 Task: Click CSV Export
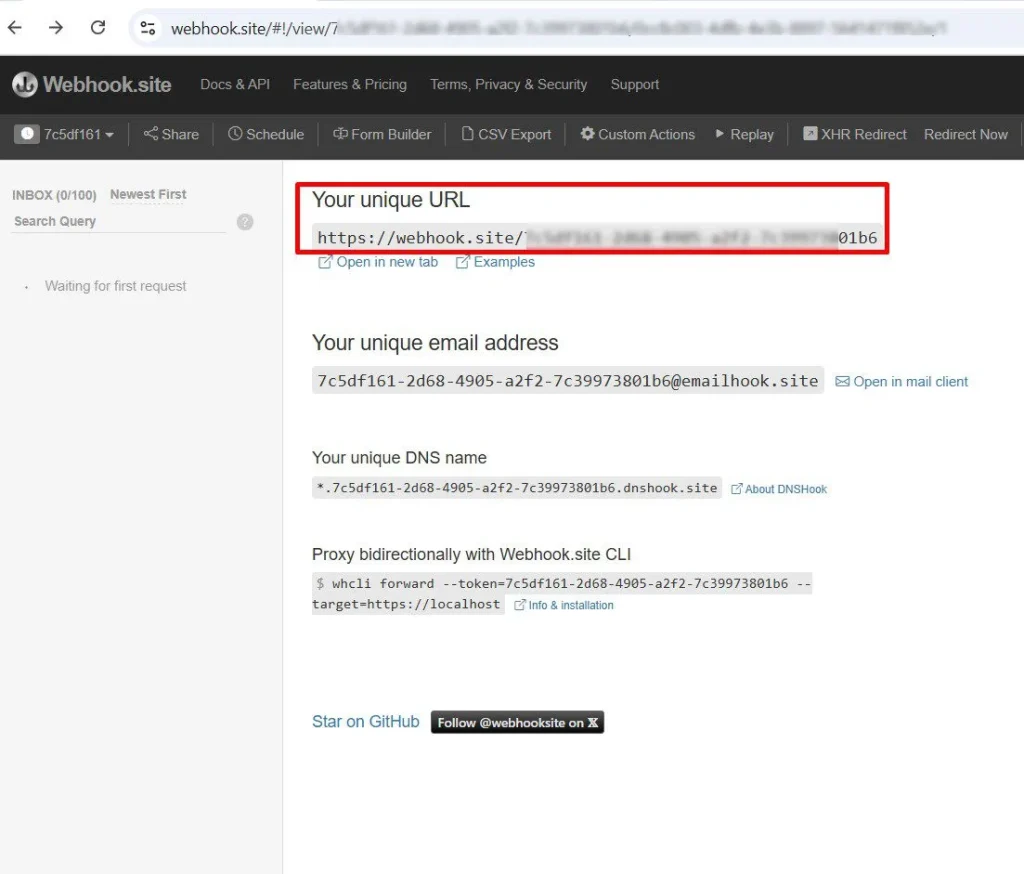(506, 135)
